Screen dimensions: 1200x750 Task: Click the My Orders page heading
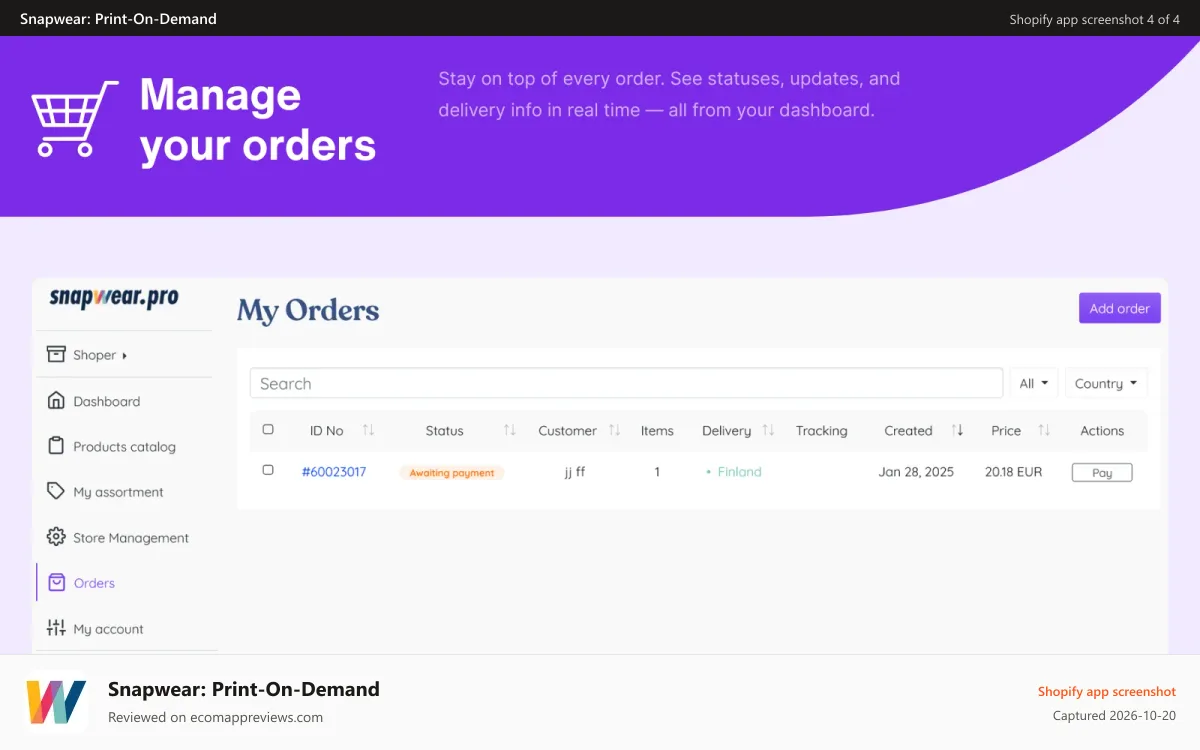(308, 311)
